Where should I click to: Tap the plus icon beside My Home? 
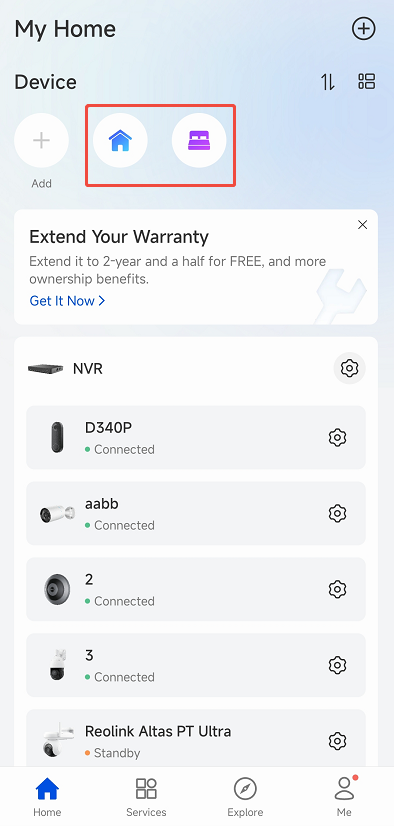tap(363, 28)
